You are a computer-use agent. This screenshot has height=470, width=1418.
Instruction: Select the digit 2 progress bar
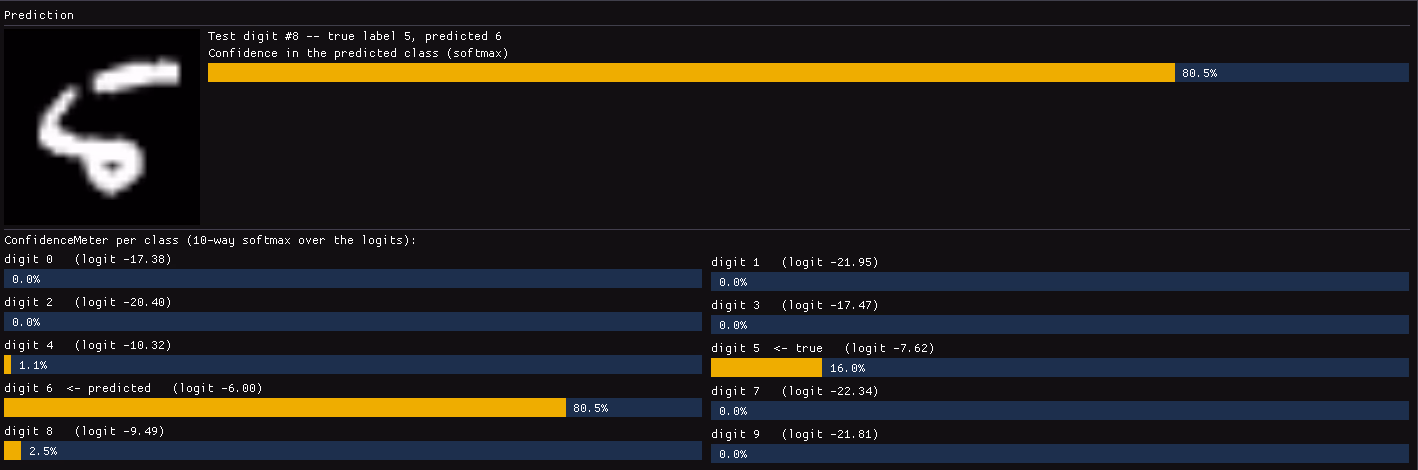pyautogui.click(x=353, y=322)
